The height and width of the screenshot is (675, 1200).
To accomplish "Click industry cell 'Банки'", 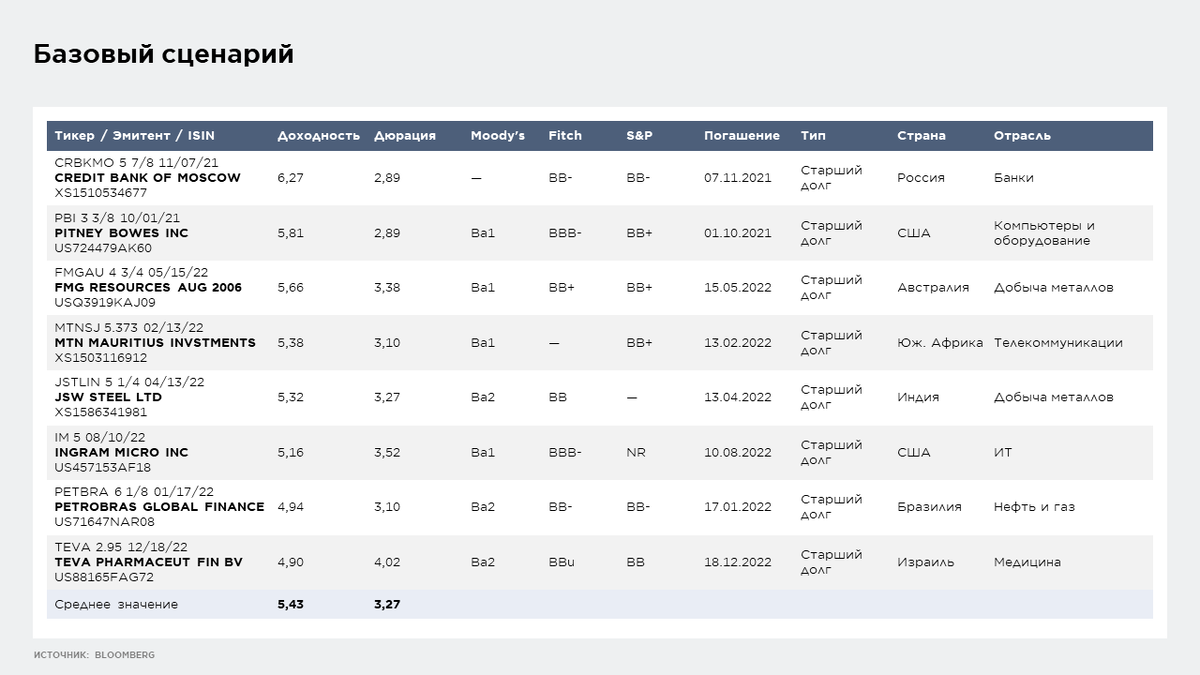I will pyautogui.click(x=1014, y=178).
